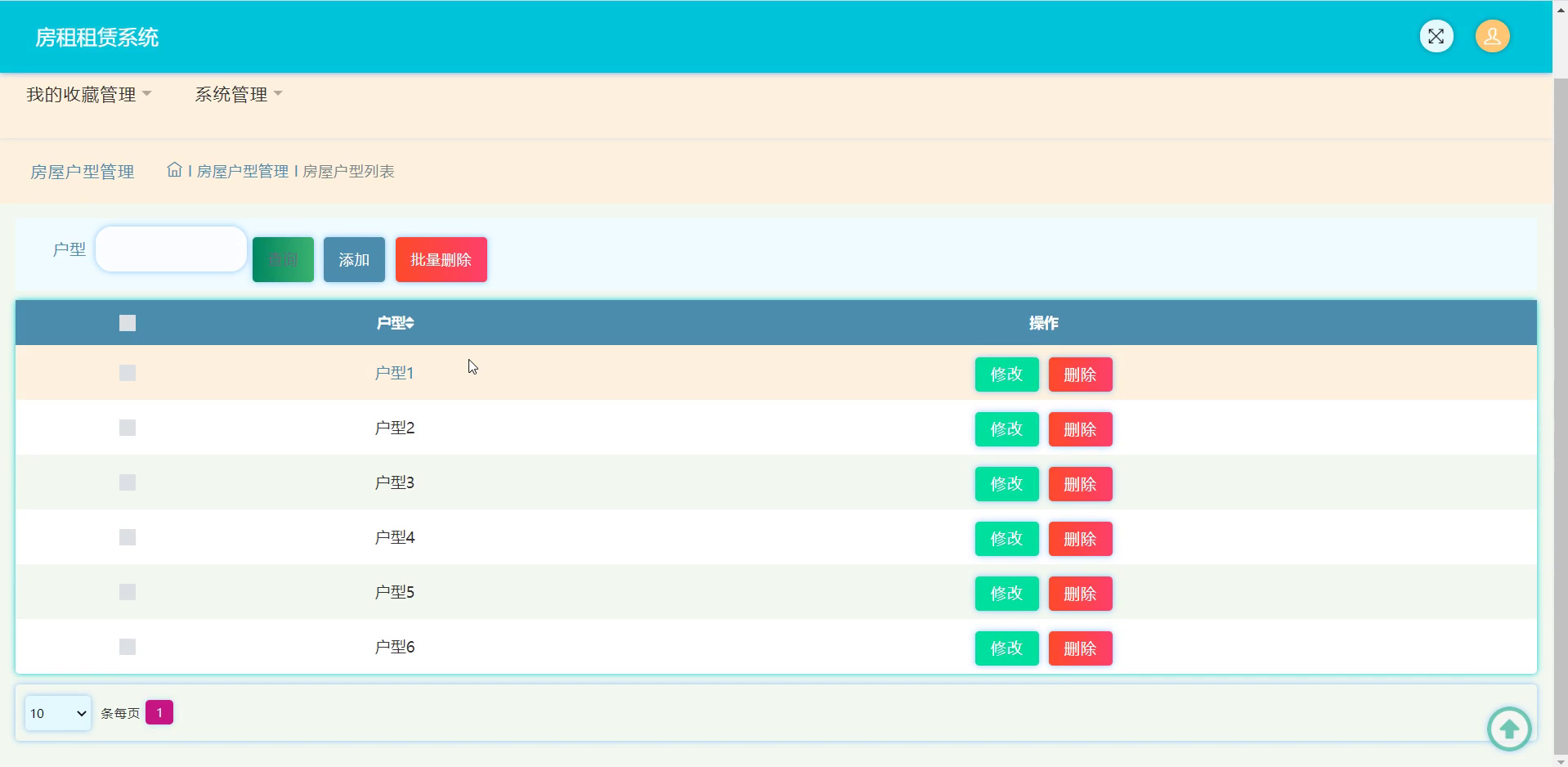This screenshot has width=1568, height=767.
Task: Open the 10 rows-per-page dropdown
Action: tap(58, 713)
